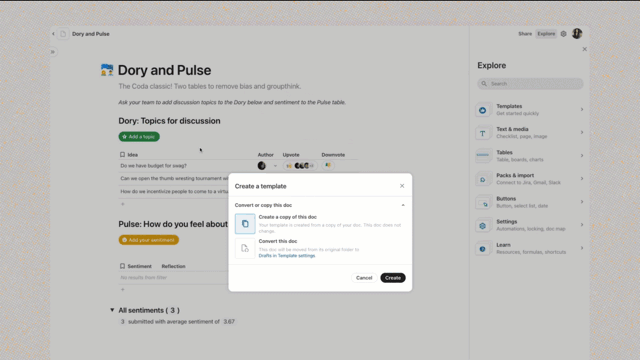The height and width of the screenshot is (360, 640).
Task: Go back with the header arrow
Action: click(53, 34)
